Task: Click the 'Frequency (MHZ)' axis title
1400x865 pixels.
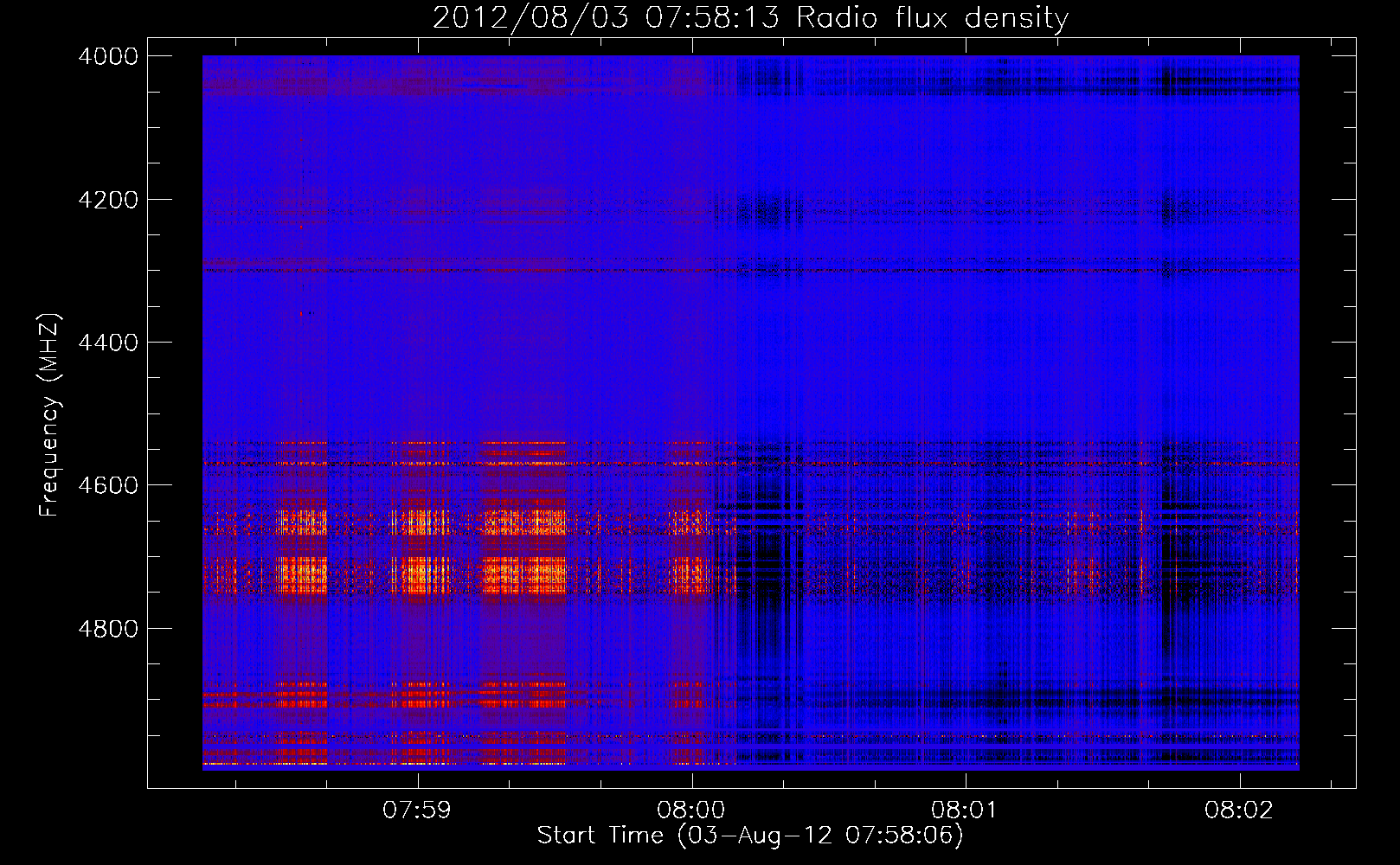Action: pyautogui.click(x=50, y=415)
